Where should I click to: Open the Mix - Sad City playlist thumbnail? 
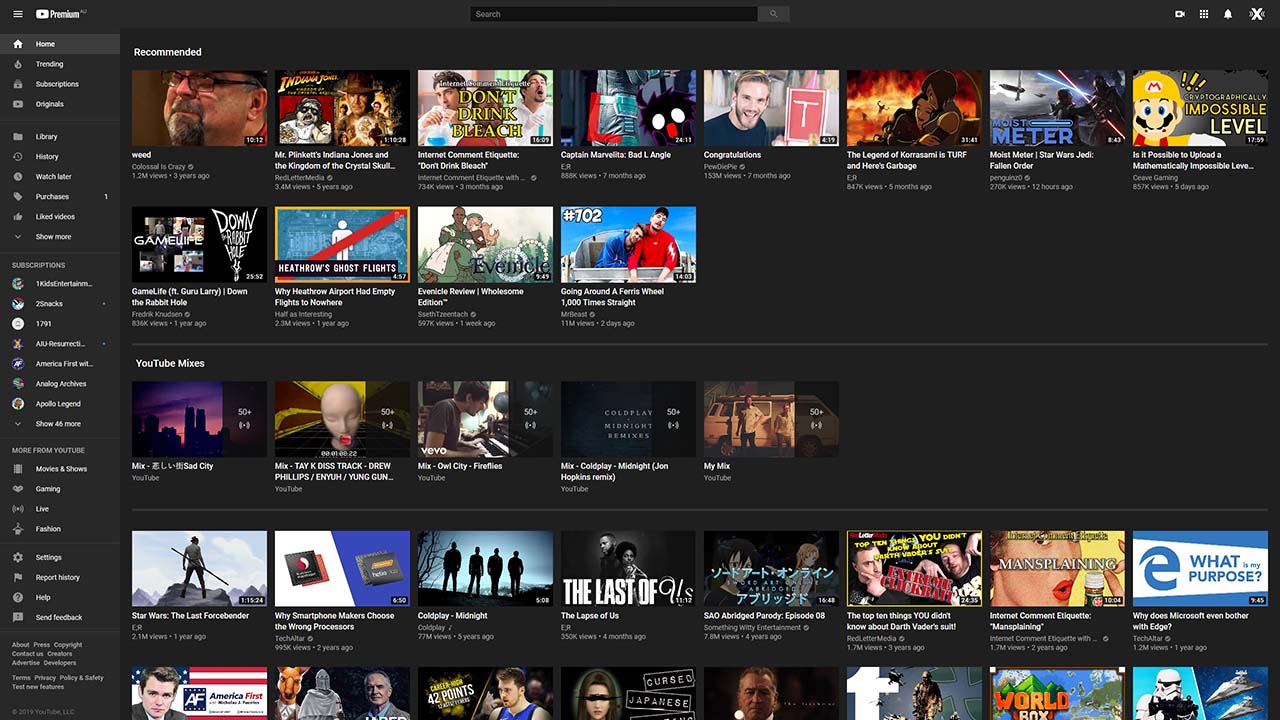[x=200, y=419]
